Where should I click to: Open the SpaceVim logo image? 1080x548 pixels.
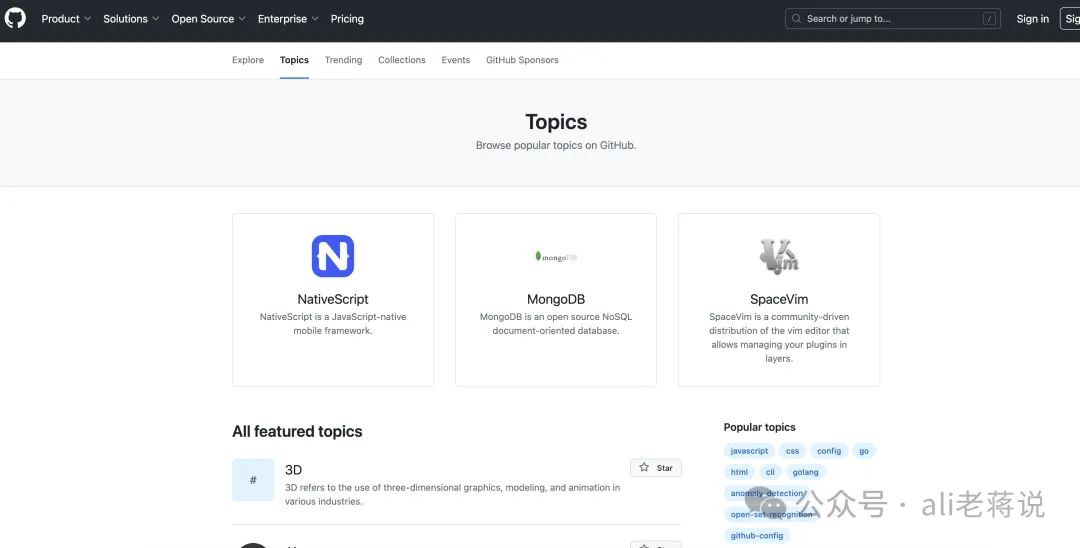click(x=779, y=256)
